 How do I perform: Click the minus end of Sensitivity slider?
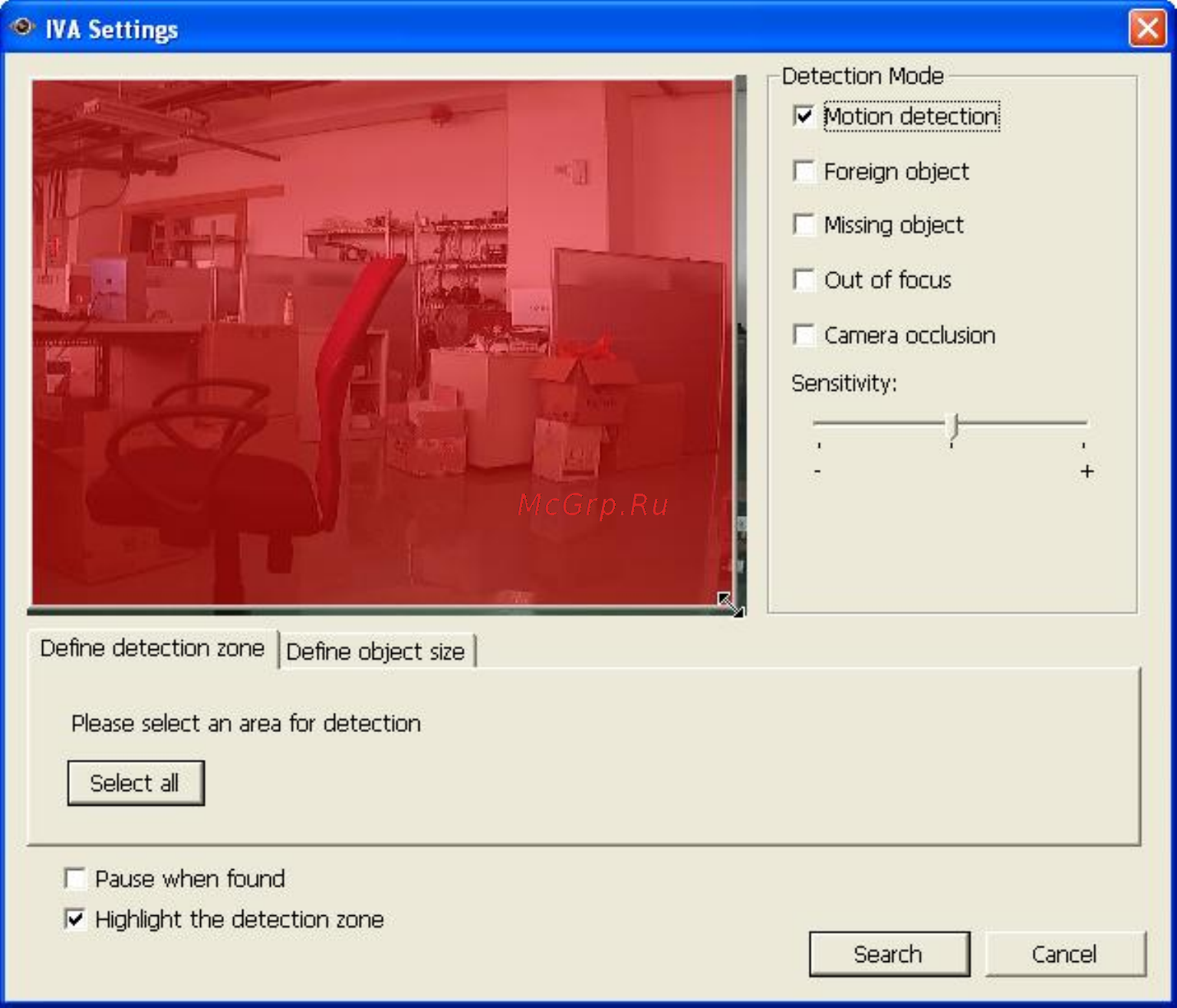817,471
